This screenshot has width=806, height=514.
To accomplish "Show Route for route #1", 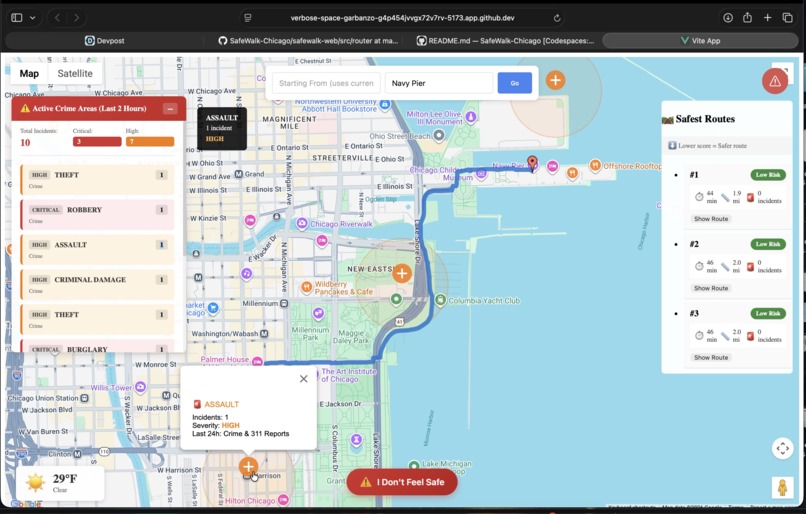I will pyautogui.click(x=711, y=219).
